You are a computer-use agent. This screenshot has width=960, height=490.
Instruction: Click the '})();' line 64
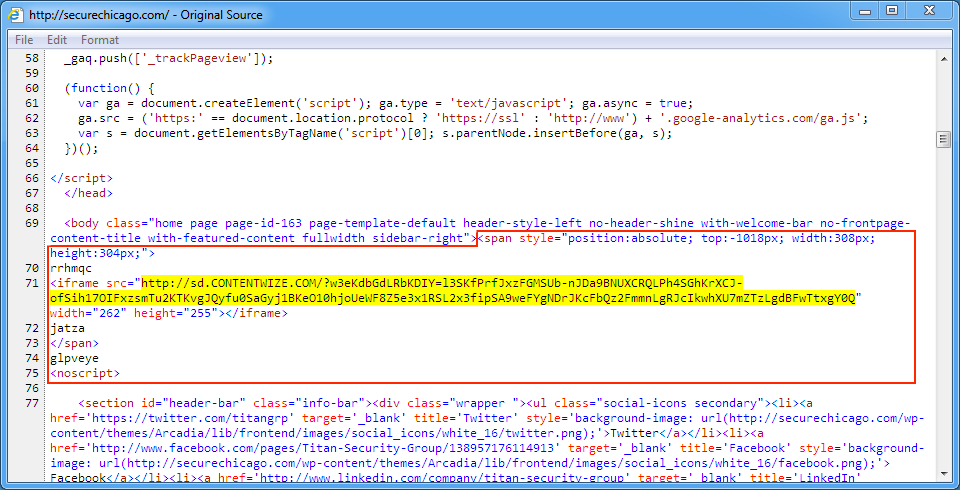pos(81,148)
